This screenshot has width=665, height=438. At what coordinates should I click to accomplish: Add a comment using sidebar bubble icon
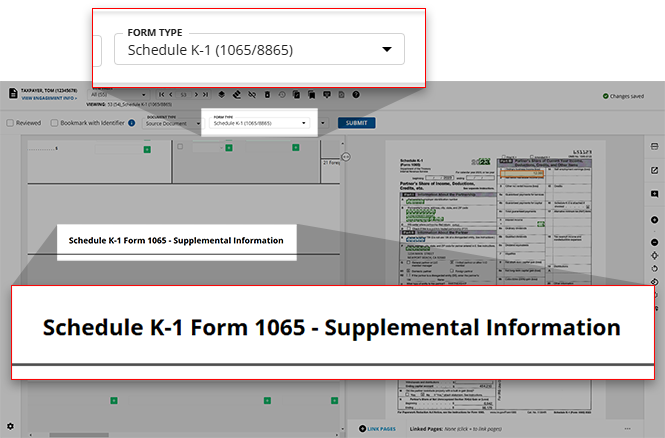pyautogui.click(x=654, y=194)
